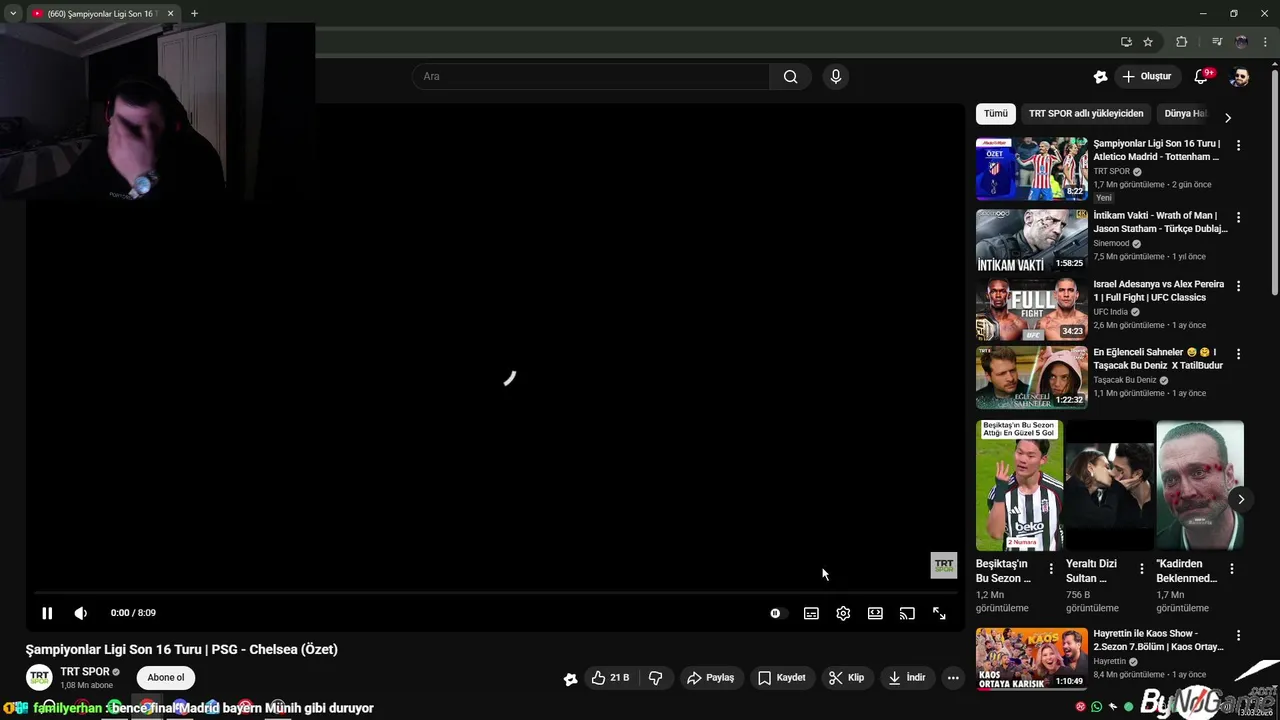Open the Kaos Ortaya Karışık thumbnail
Image resolution: width=1280 pixels, height=720 pixels.
click(1031, 658)
